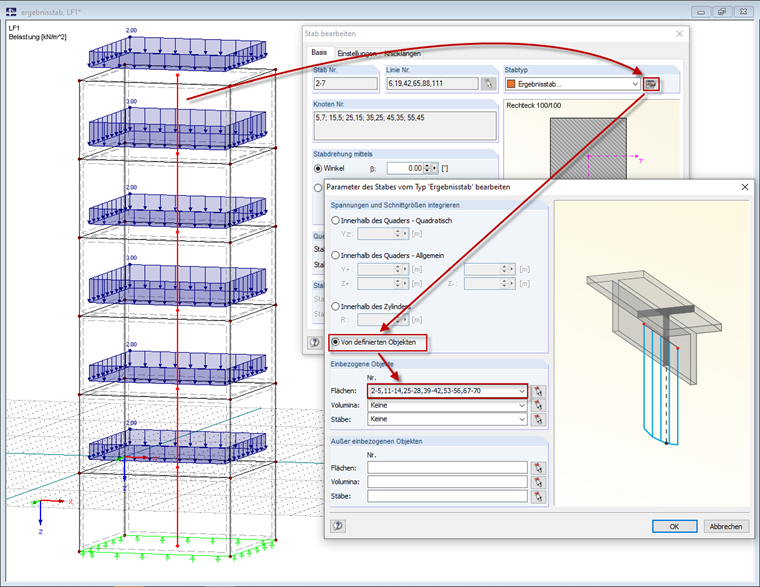Viewport: 760px width, 587px height.
Task: Select Innerhalb des Zylinders option
Action: [335, 306]
